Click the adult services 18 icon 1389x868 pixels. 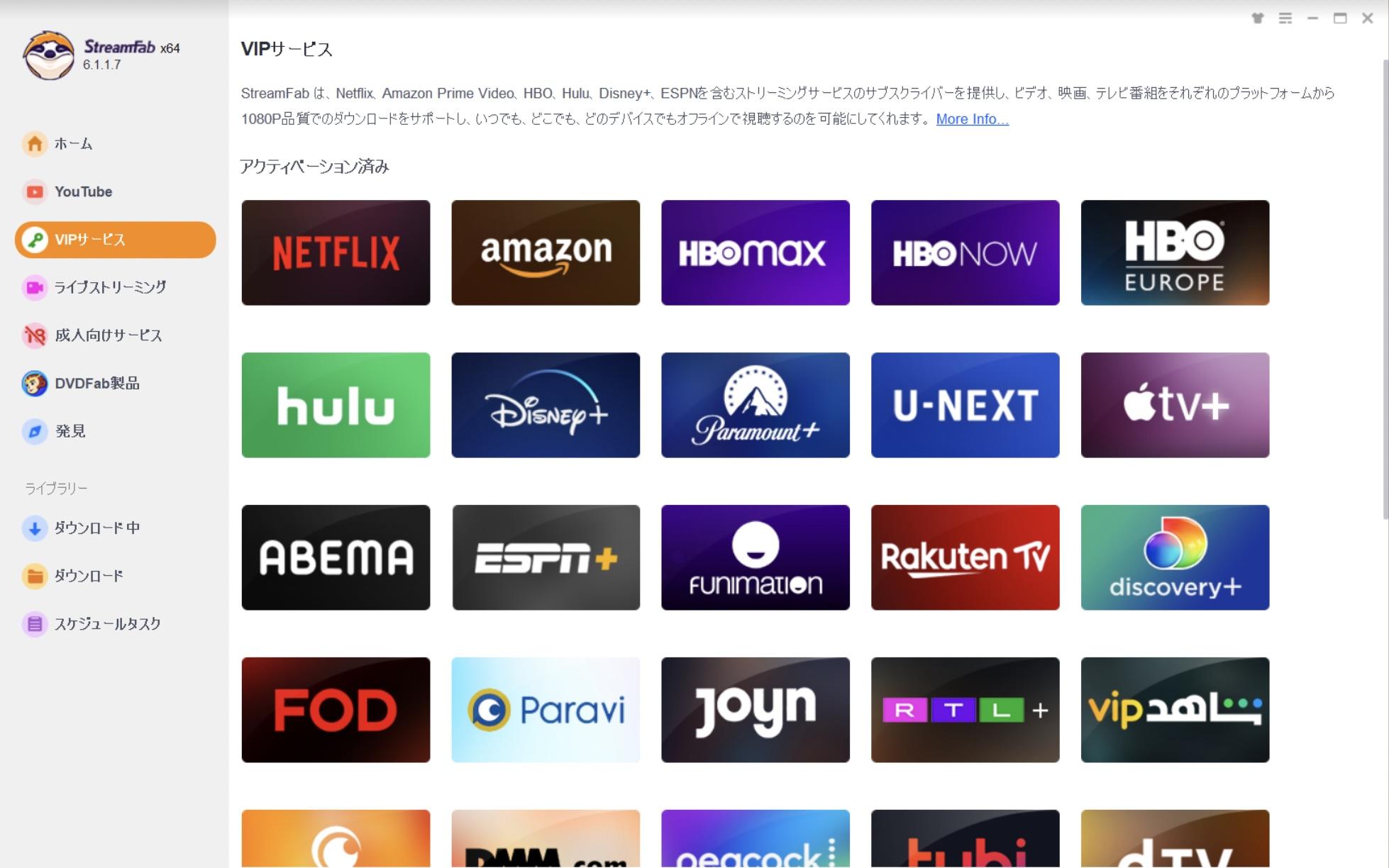(x=34, y=335)
